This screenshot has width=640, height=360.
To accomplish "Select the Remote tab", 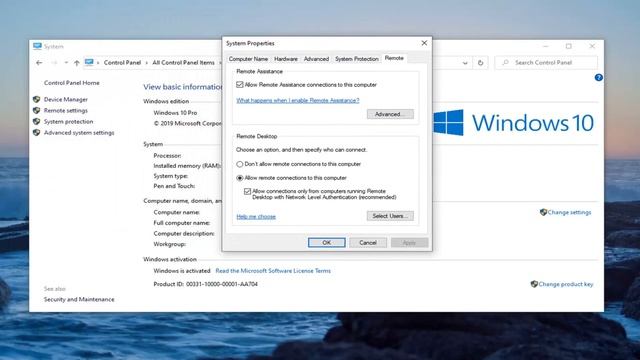I will (x=394, y=58).
